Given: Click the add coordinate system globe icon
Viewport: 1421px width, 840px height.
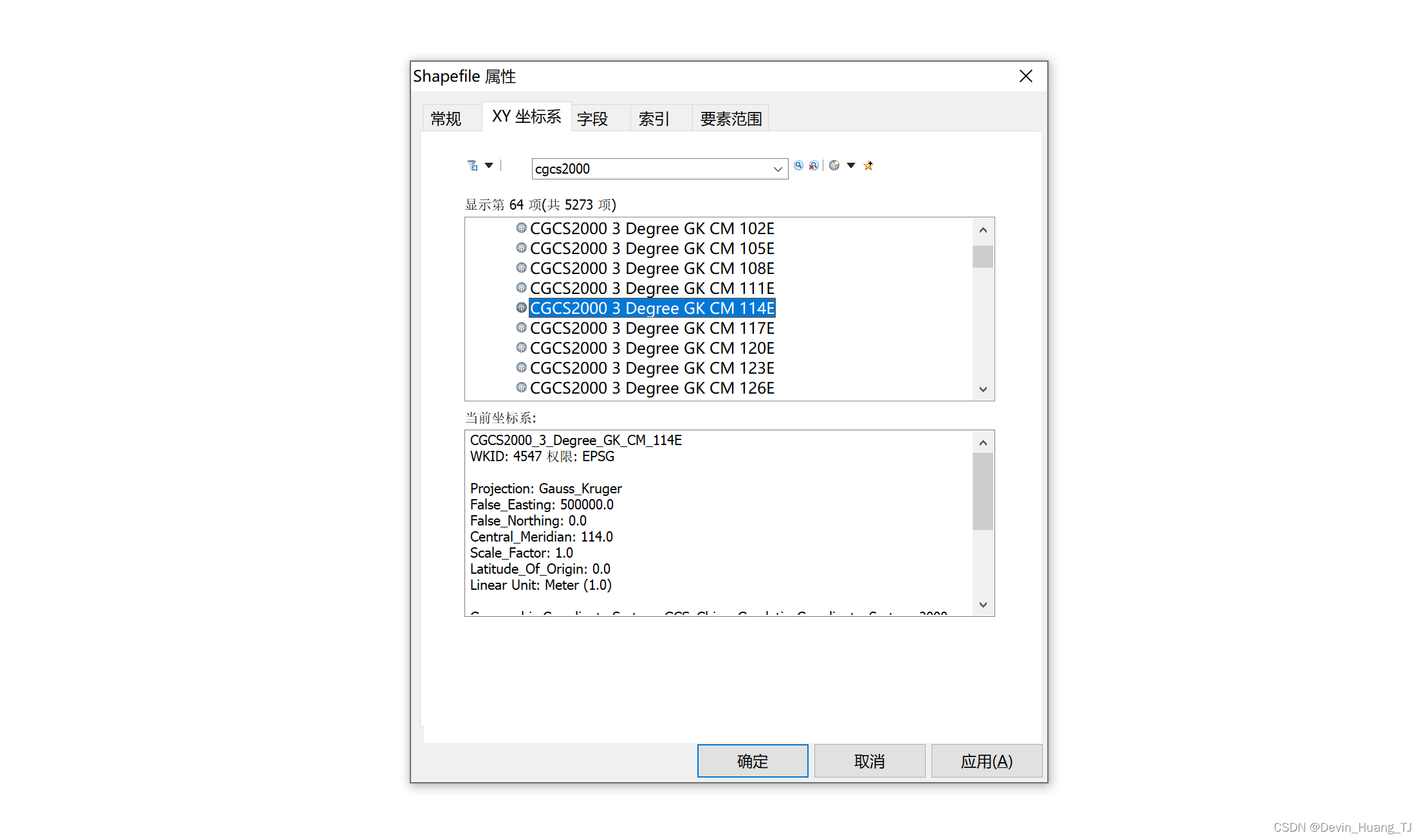Looking at the screenshot, I should pyautogui.click(x=834, y=165).
